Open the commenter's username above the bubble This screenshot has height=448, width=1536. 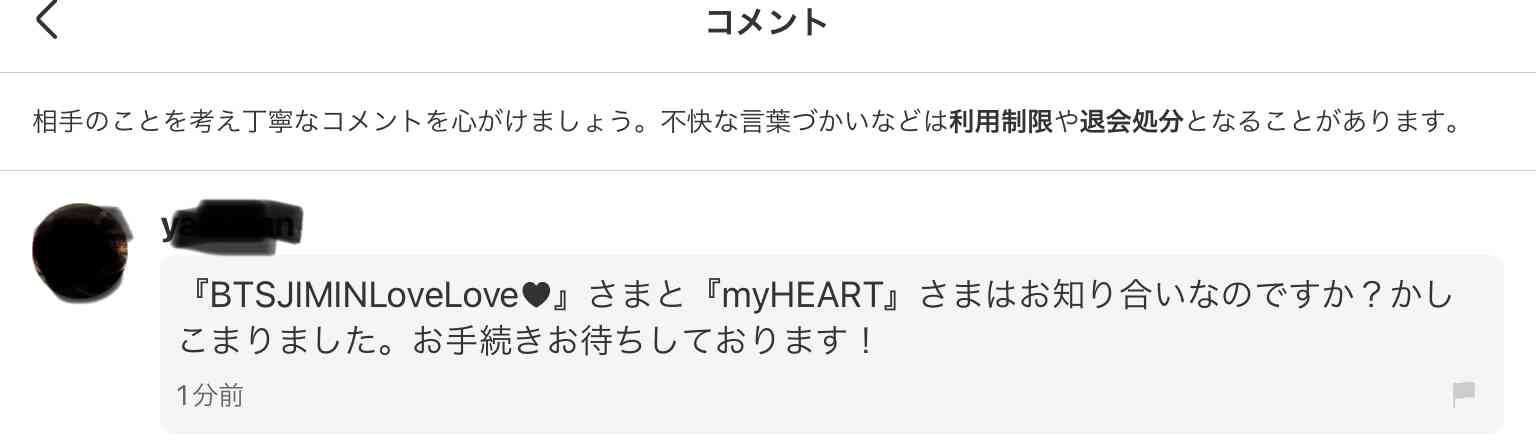231,227
